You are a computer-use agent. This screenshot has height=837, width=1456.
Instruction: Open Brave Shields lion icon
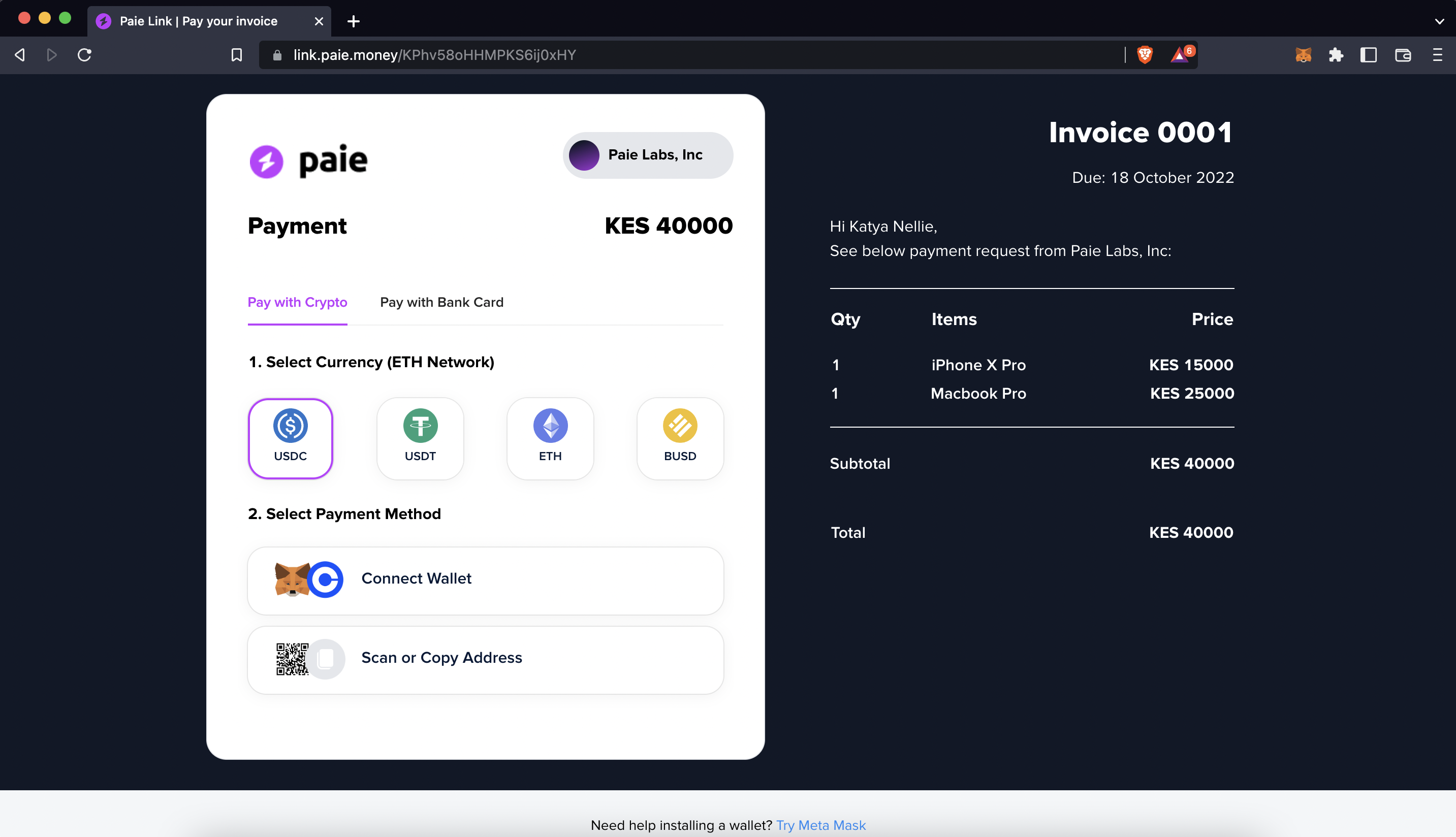tap(1145, 55)
